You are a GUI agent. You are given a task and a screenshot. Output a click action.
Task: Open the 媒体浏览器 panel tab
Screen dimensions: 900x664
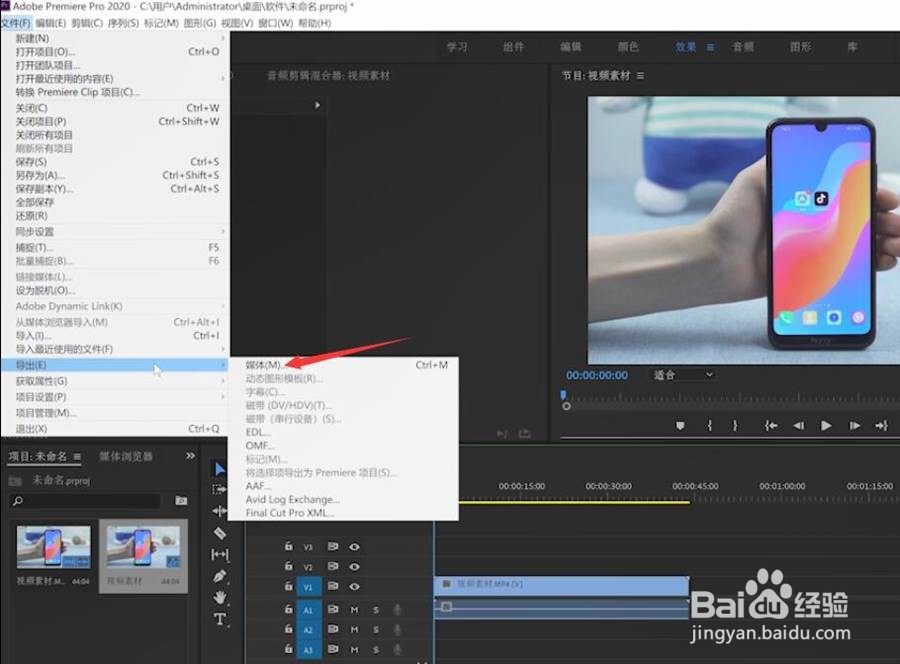126,456
